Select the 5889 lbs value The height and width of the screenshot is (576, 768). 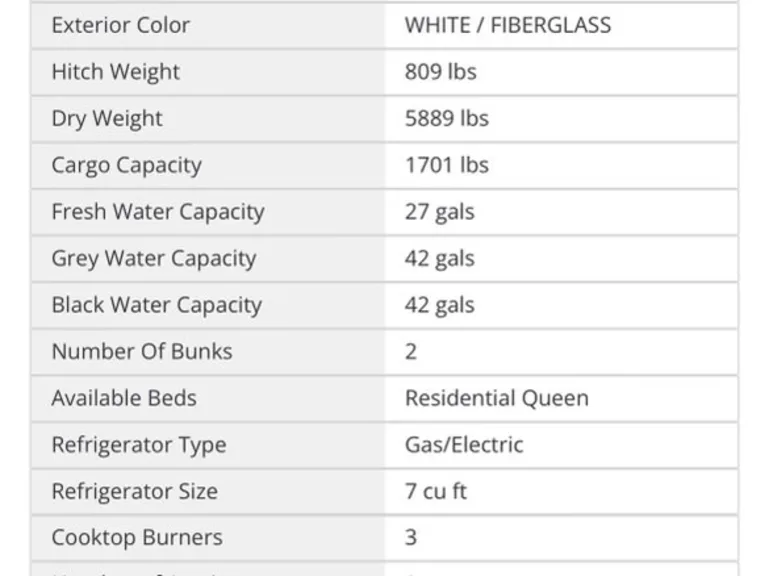pos(447,119)
